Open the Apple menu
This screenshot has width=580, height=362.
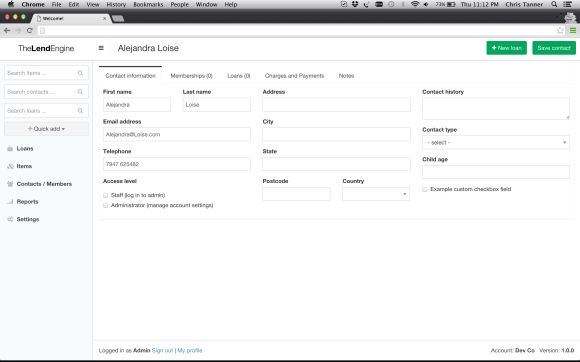click(11, 4)
